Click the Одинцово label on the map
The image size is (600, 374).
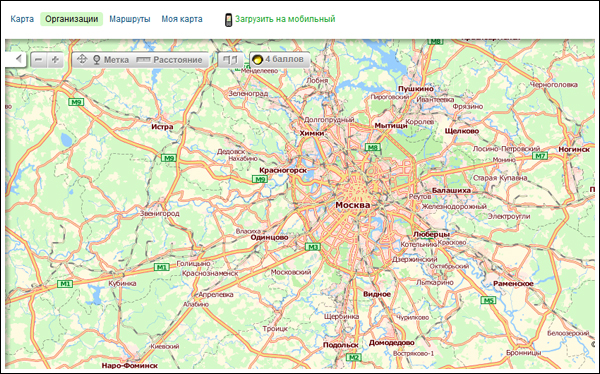[x=269, y=237]
